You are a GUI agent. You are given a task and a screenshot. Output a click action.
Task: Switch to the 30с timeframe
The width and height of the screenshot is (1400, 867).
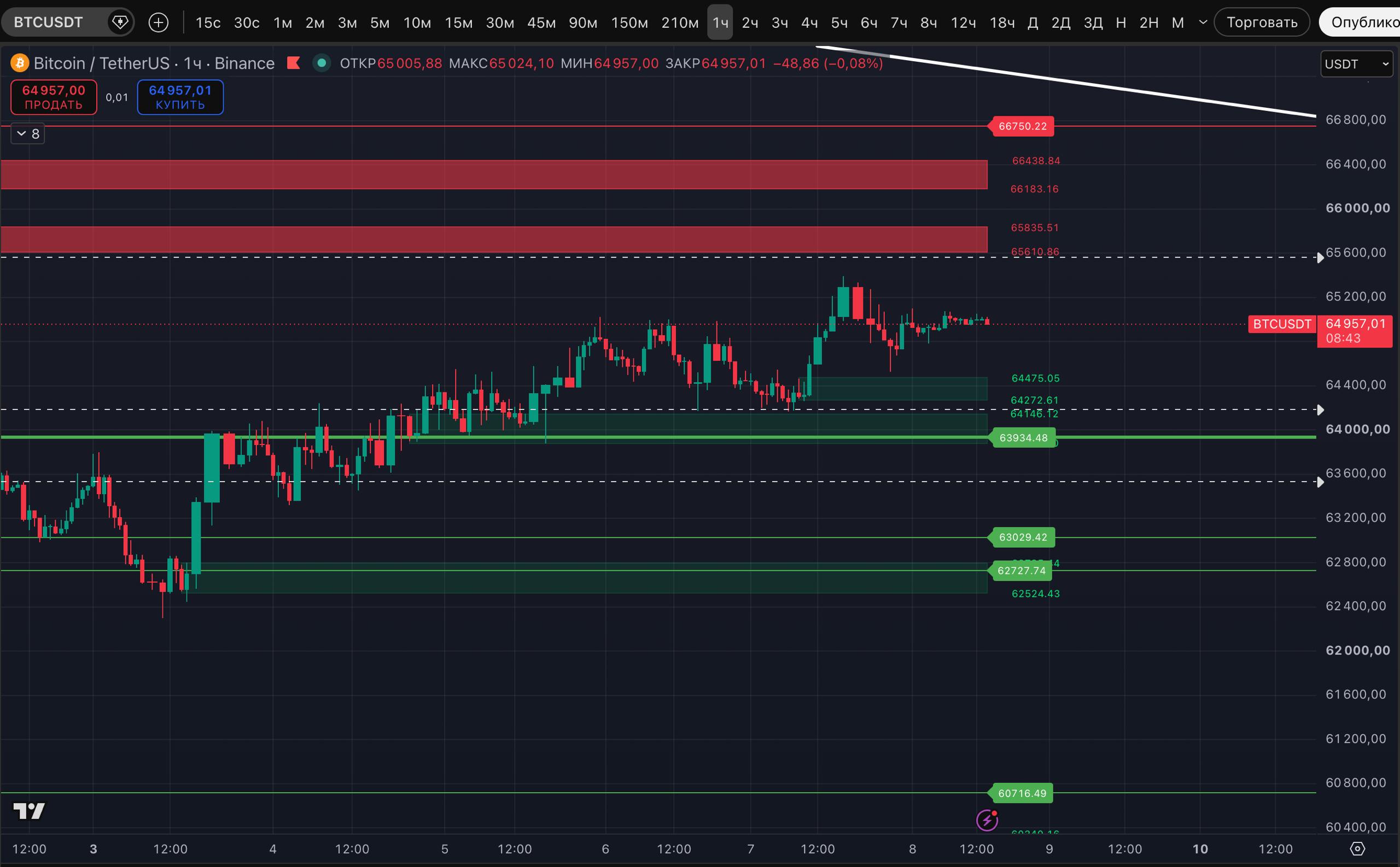point(247,22)
